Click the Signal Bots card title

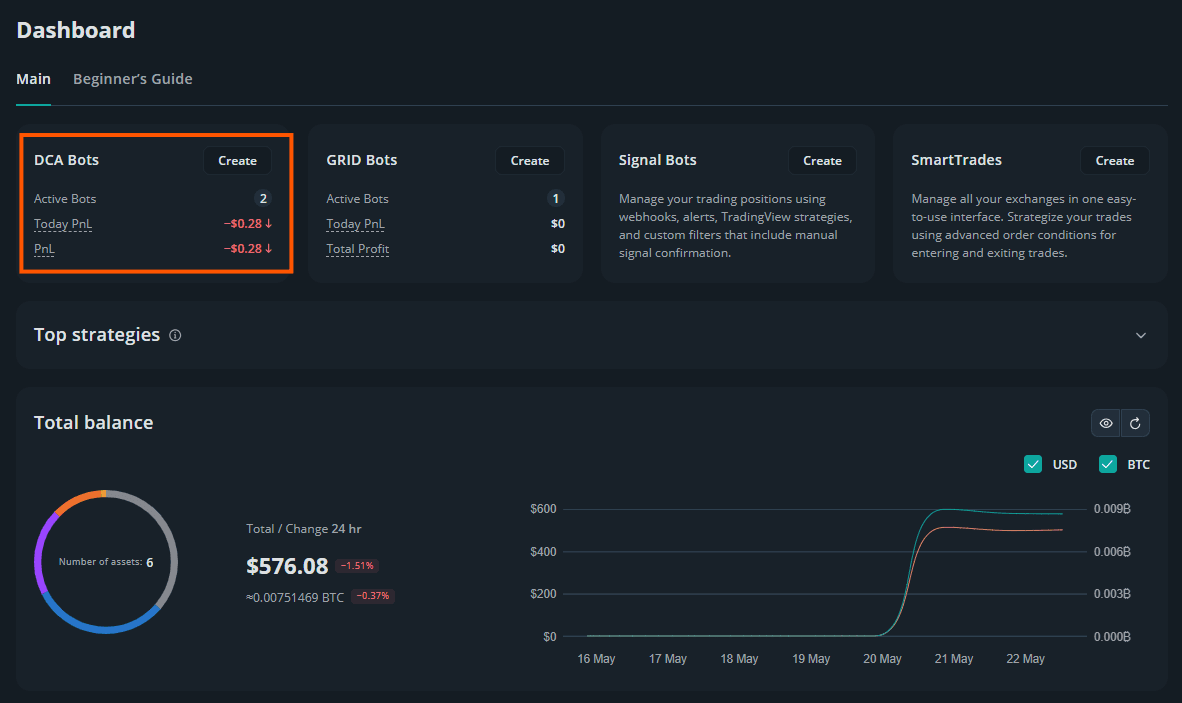(657, 160)
